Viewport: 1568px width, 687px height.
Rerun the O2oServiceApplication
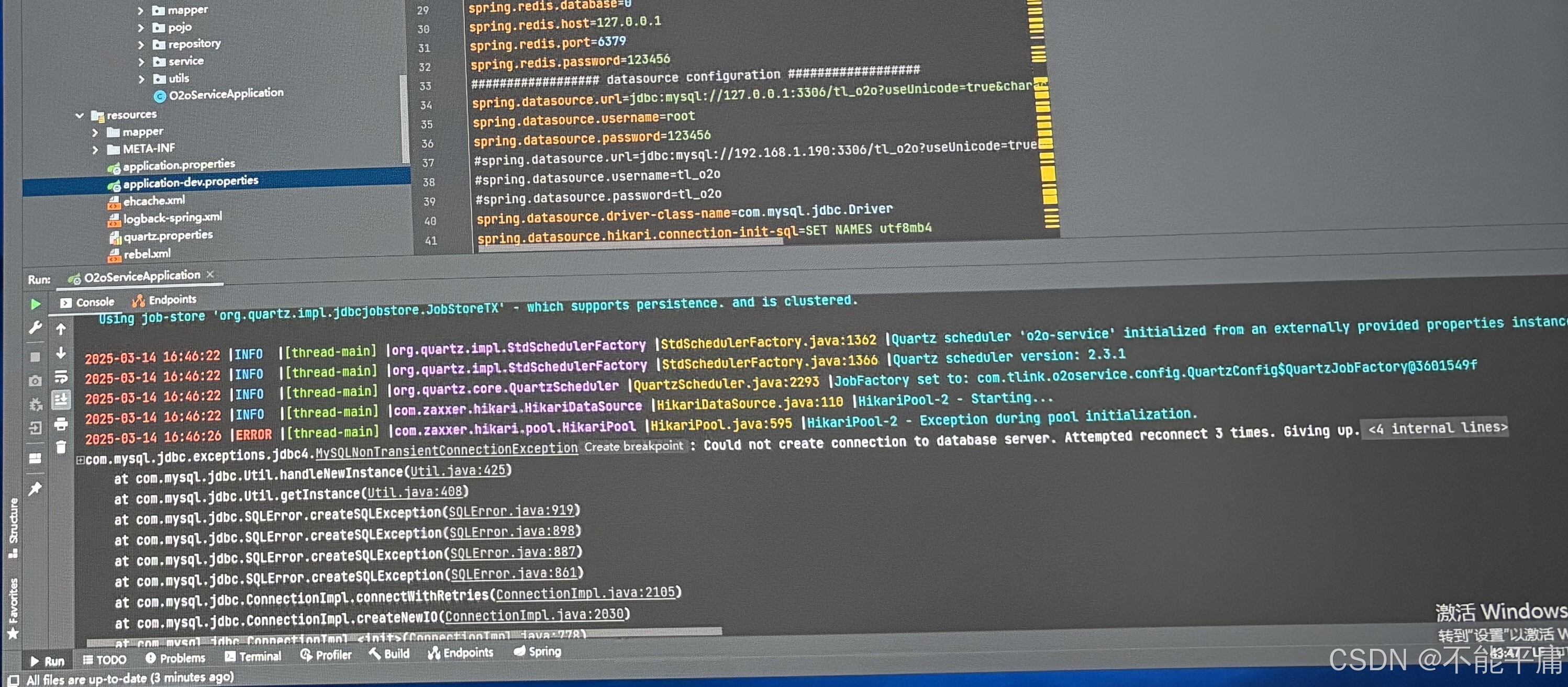(35, 304)
